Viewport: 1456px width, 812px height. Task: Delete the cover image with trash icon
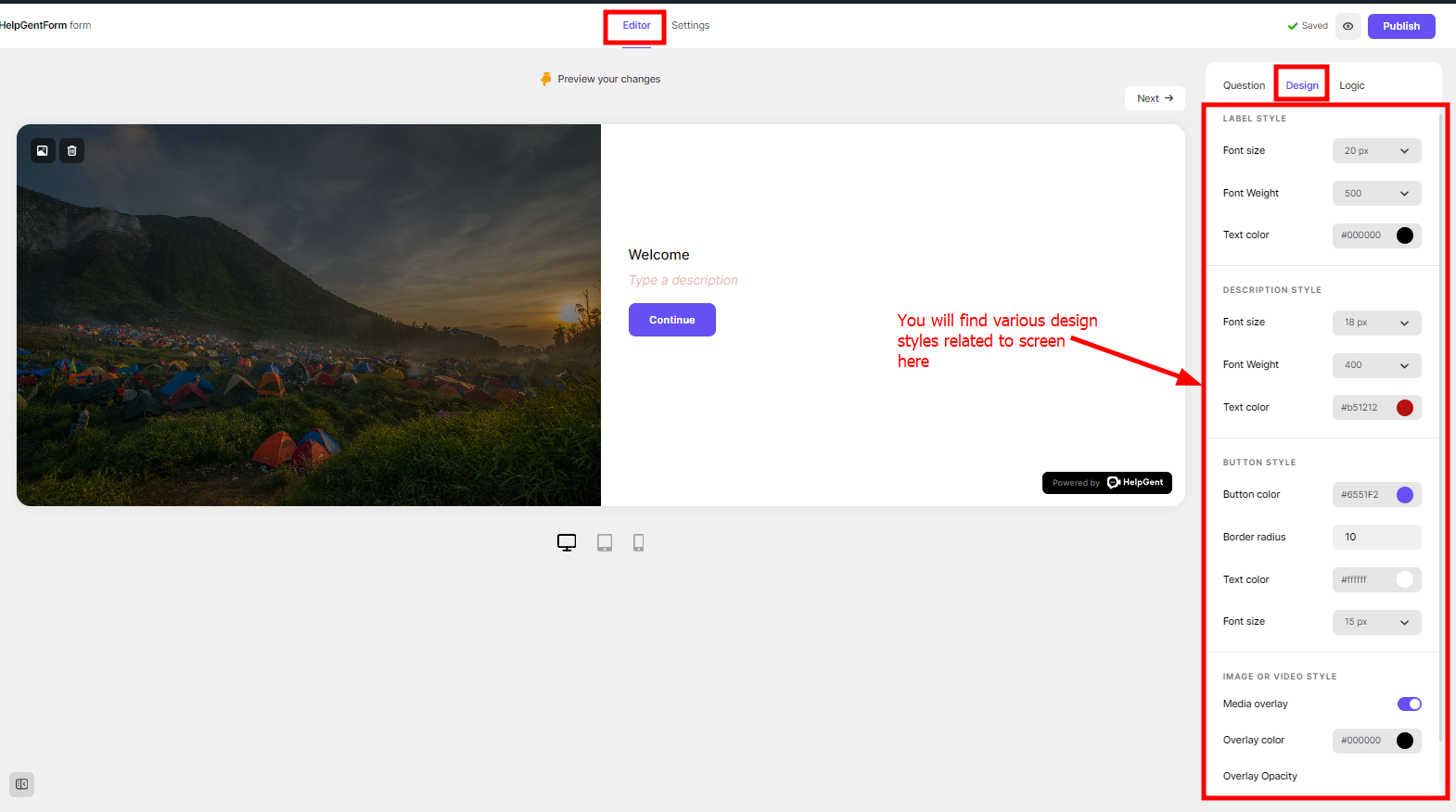(72, 151)
